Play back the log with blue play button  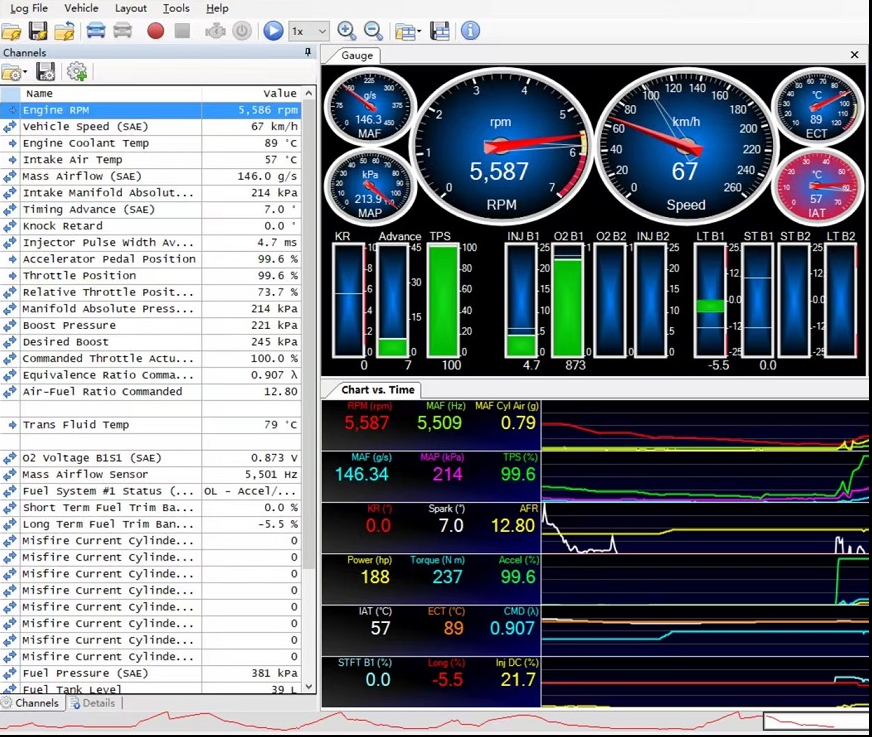[x=273, y=31]
